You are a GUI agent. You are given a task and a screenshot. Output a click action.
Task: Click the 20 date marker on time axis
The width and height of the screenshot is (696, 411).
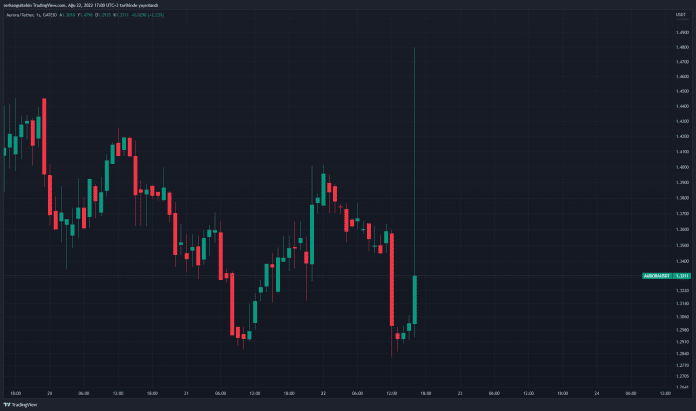click(x=49, y=394)
